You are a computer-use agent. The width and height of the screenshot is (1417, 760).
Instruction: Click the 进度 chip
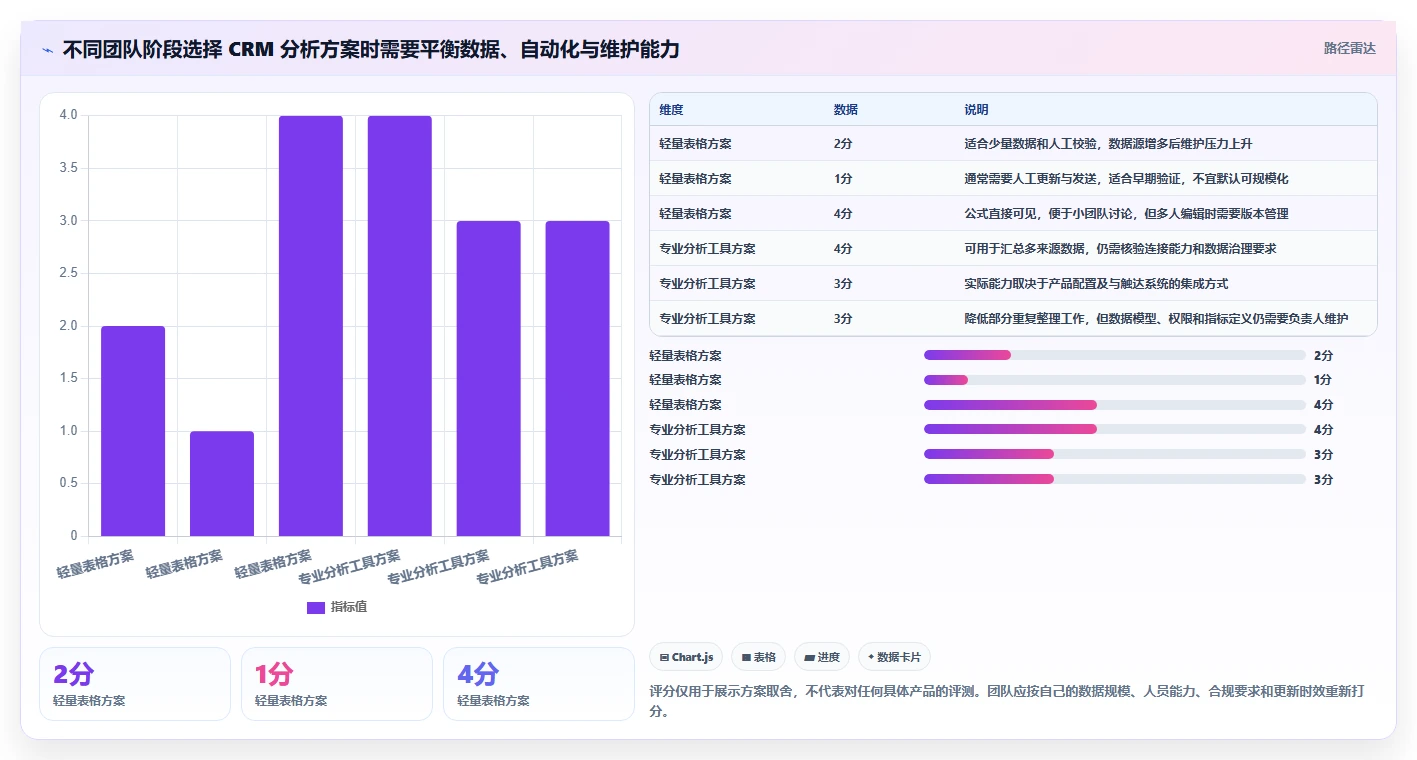(x=822, y=657)
